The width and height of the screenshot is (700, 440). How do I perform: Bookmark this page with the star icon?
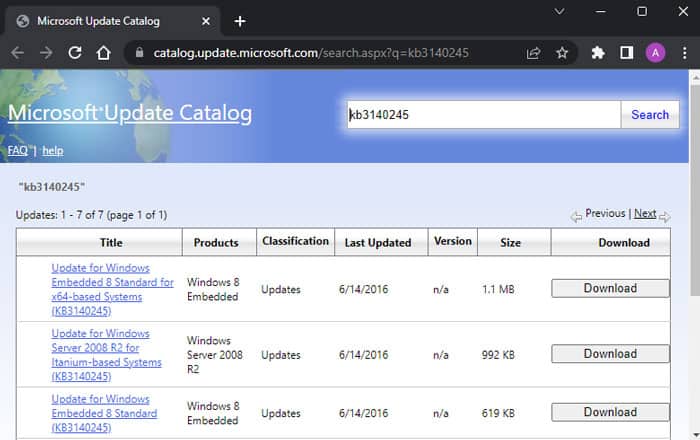[x=562, y=53]
